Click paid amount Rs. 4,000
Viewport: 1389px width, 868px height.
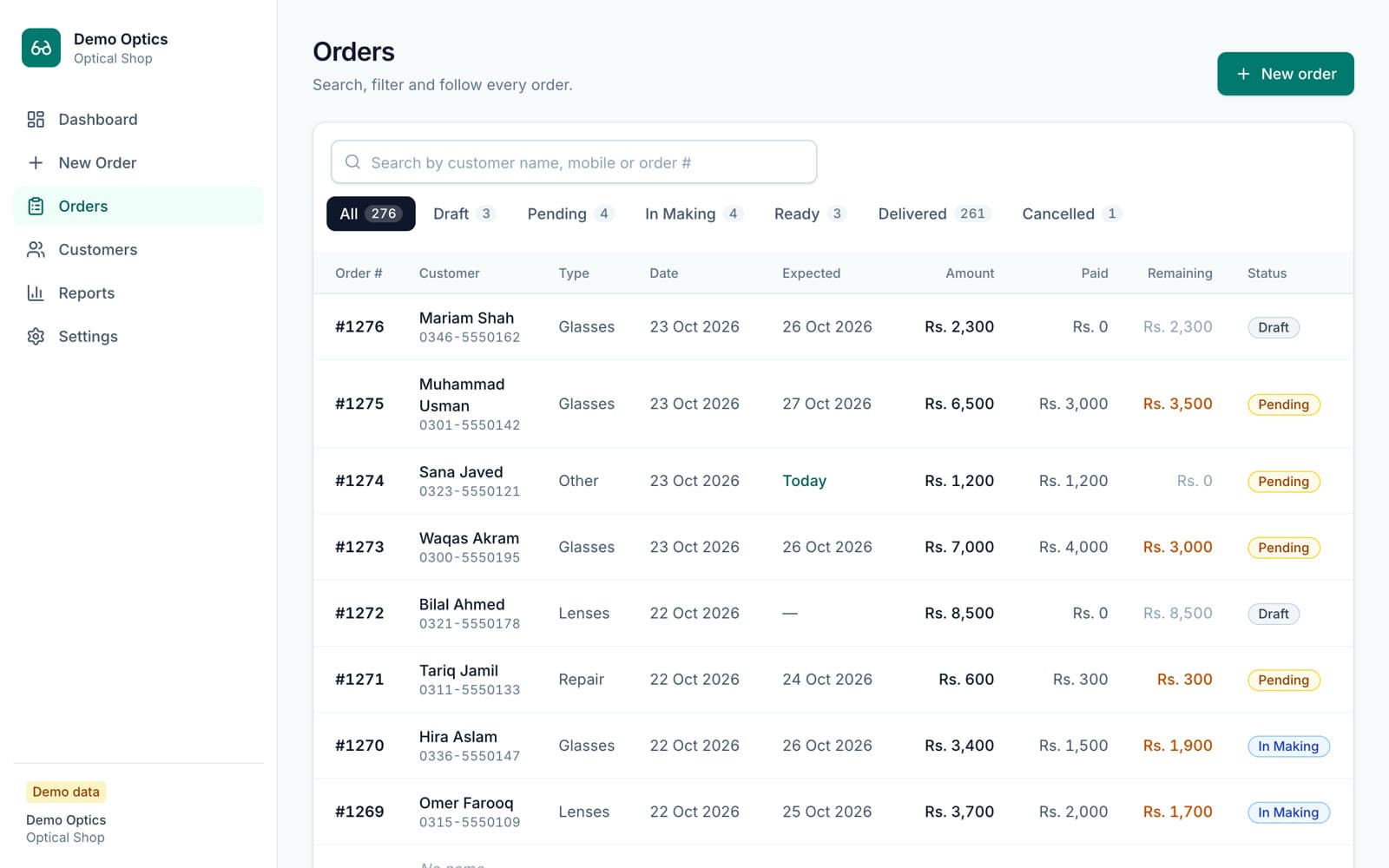(x=1073, y=547)
